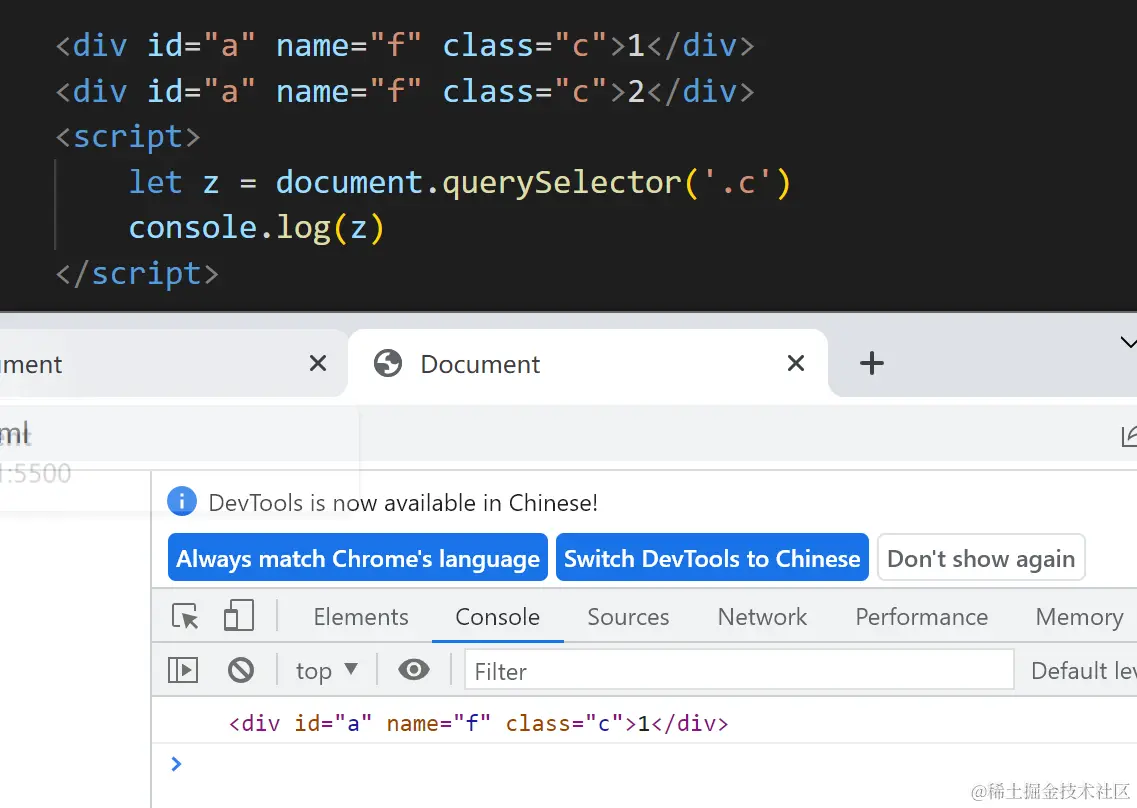Open the Sources tab
The width and height of the screenshot is (1137, 808).
click(628, 617)
